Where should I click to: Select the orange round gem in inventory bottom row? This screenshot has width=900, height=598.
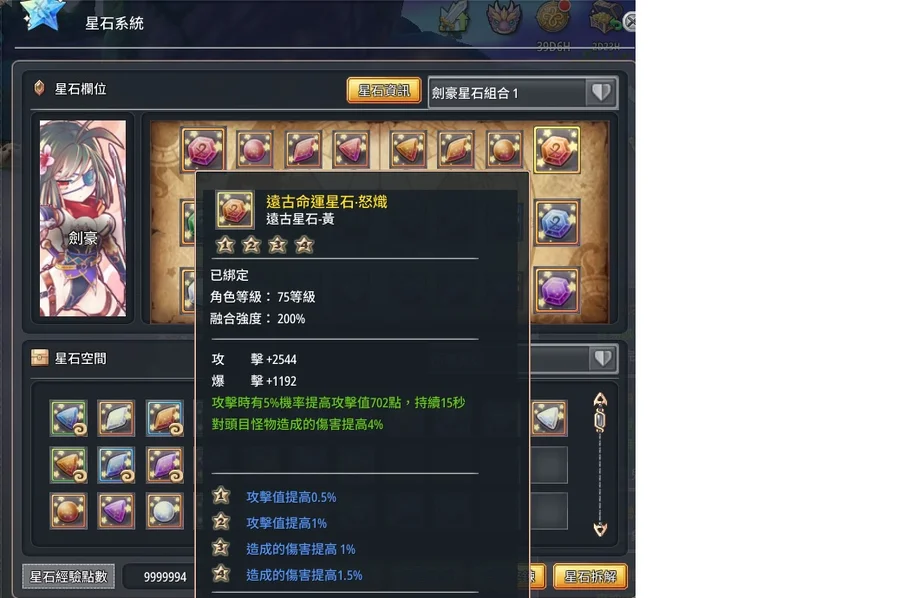(x=69, y=510)
